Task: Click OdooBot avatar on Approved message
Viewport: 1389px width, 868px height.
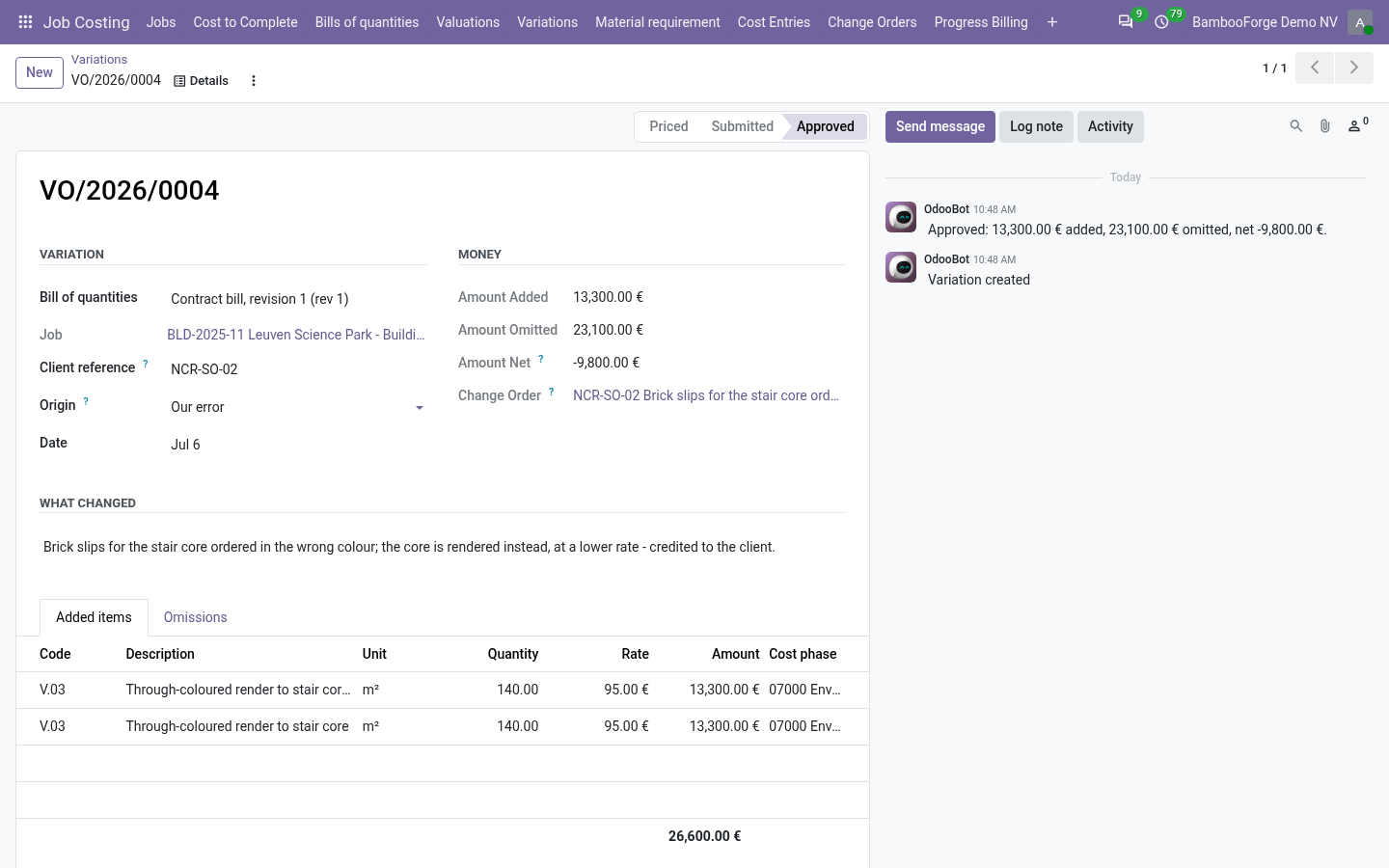Action: [901, 217]
